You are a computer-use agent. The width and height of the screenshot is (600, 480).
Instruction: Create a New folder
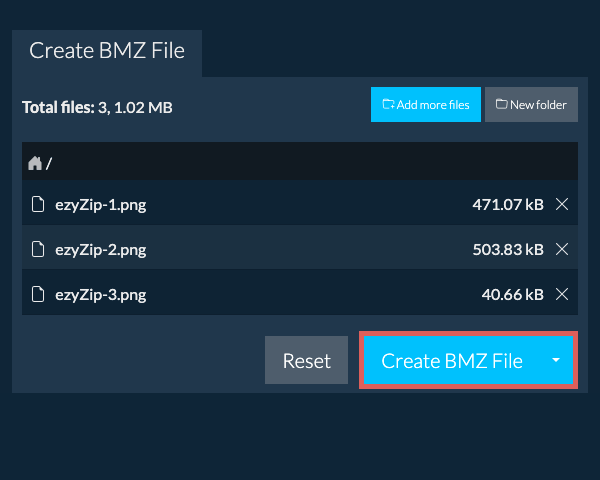[531, 104]
